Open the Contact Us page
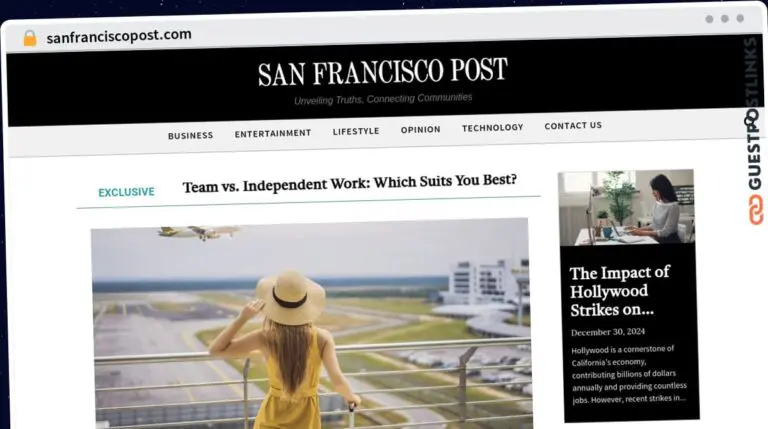The width and height of the screenshot is (768, 429). click(573, 126)
